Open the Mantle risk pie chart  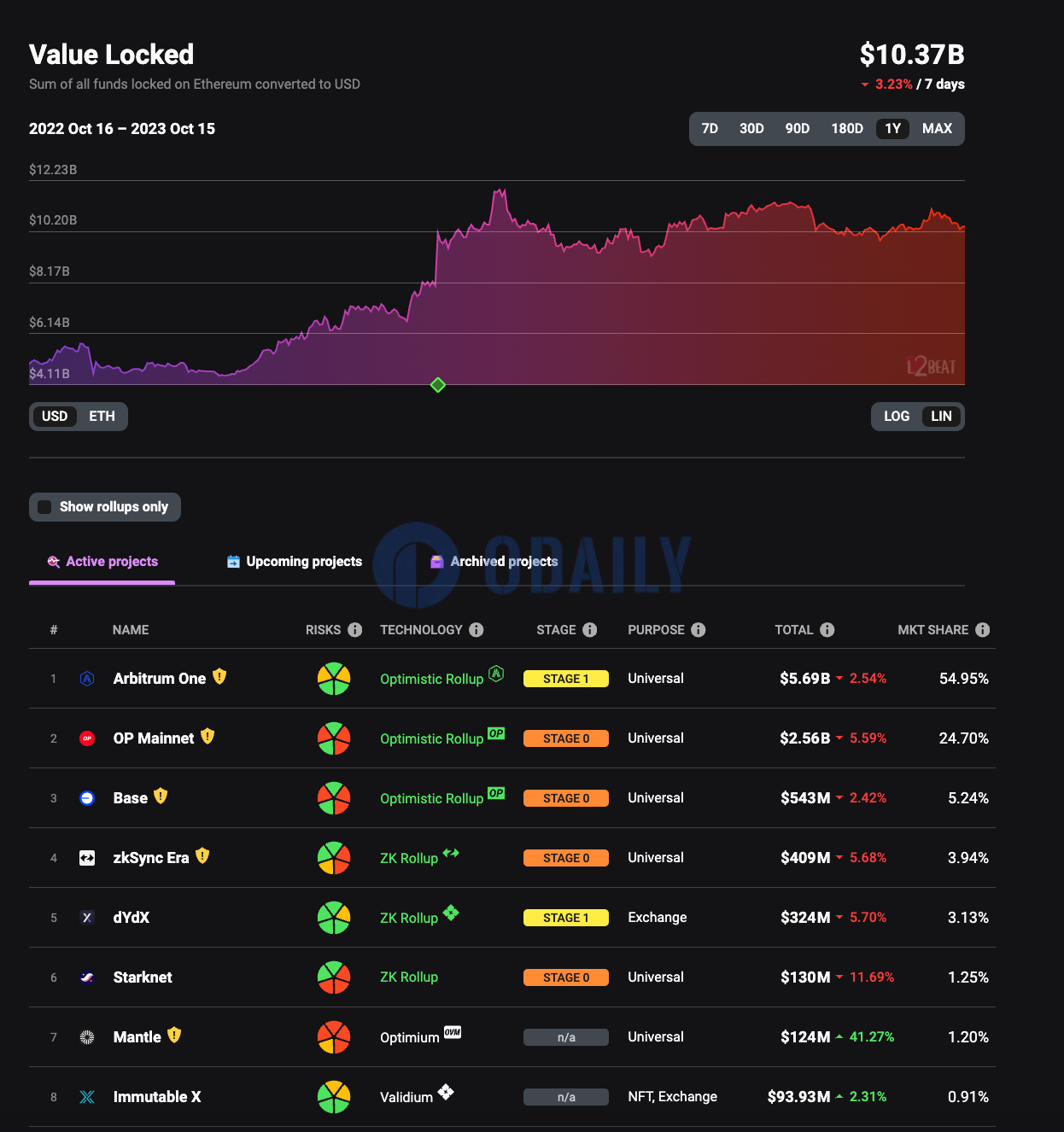coord(334,1037)
